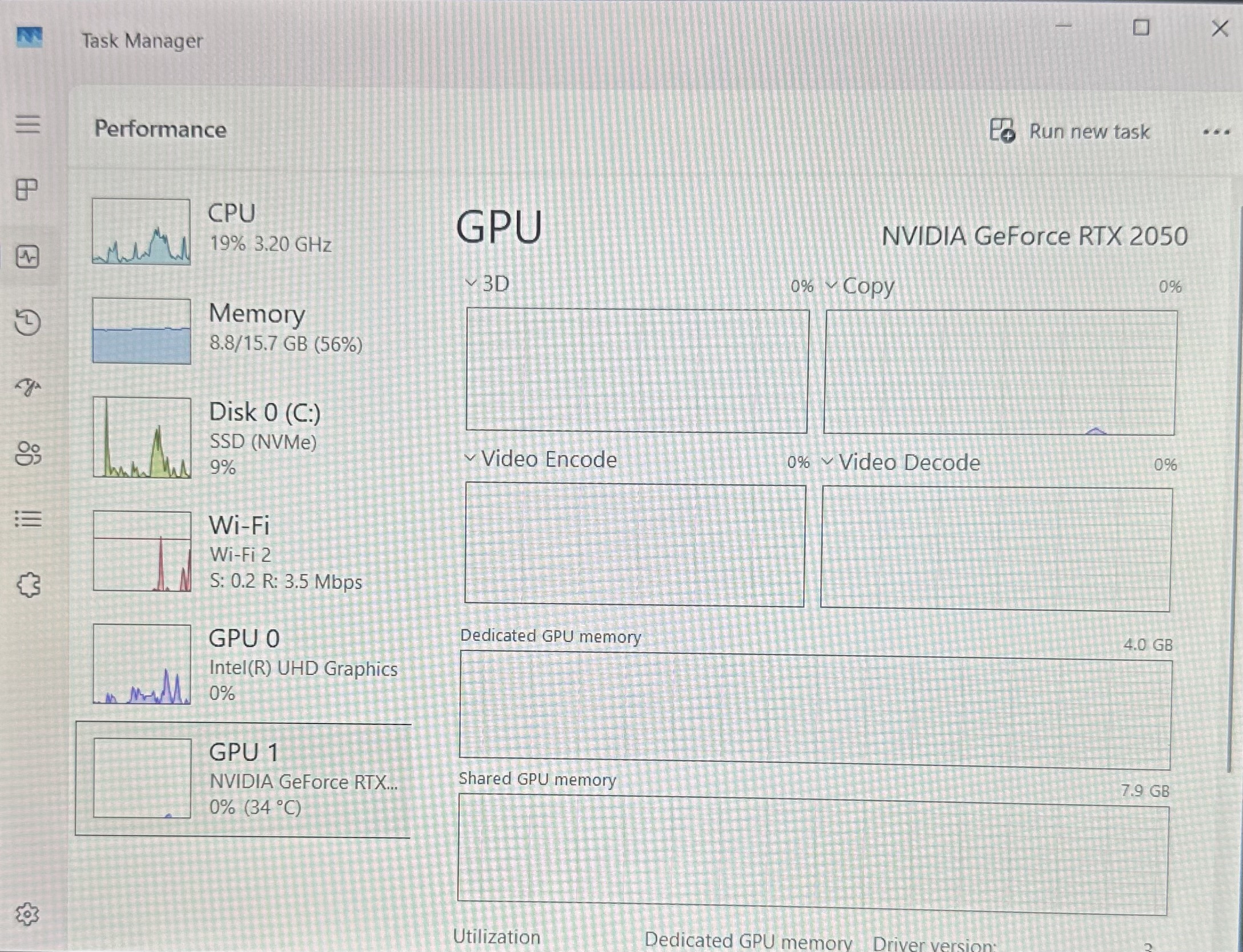Click the Performance page heading
The width and height of the screenshot is (1243, 952).
(x=160, y=128)
